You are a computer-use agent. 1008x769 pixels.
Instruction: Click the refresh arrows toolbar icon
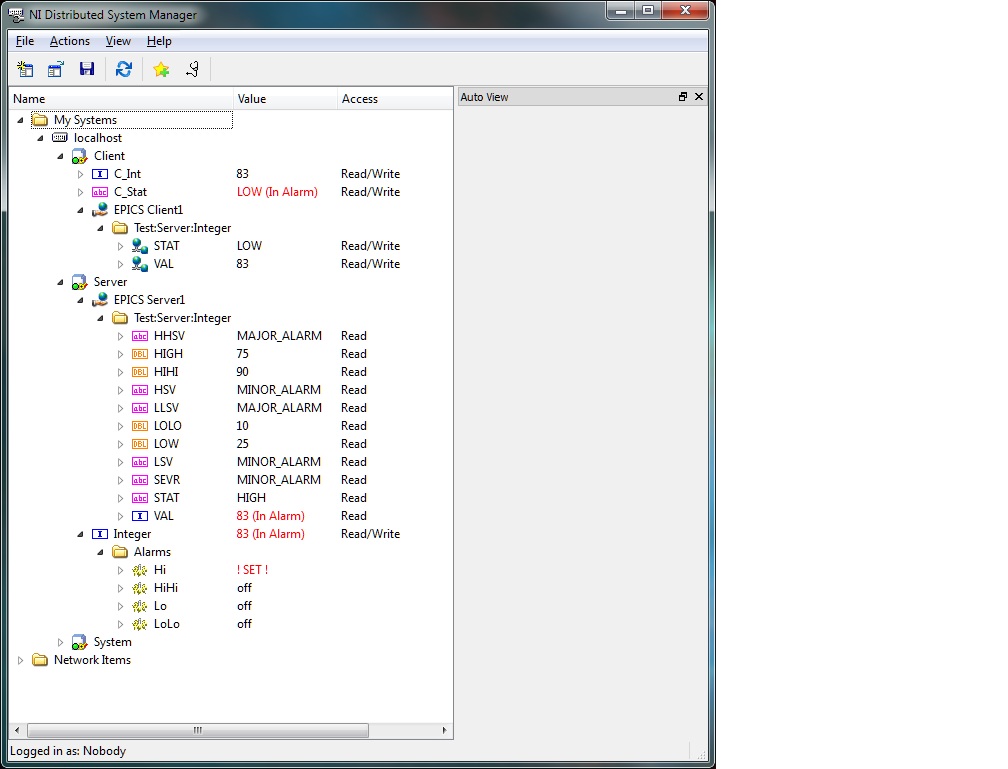tap(123, 69)
